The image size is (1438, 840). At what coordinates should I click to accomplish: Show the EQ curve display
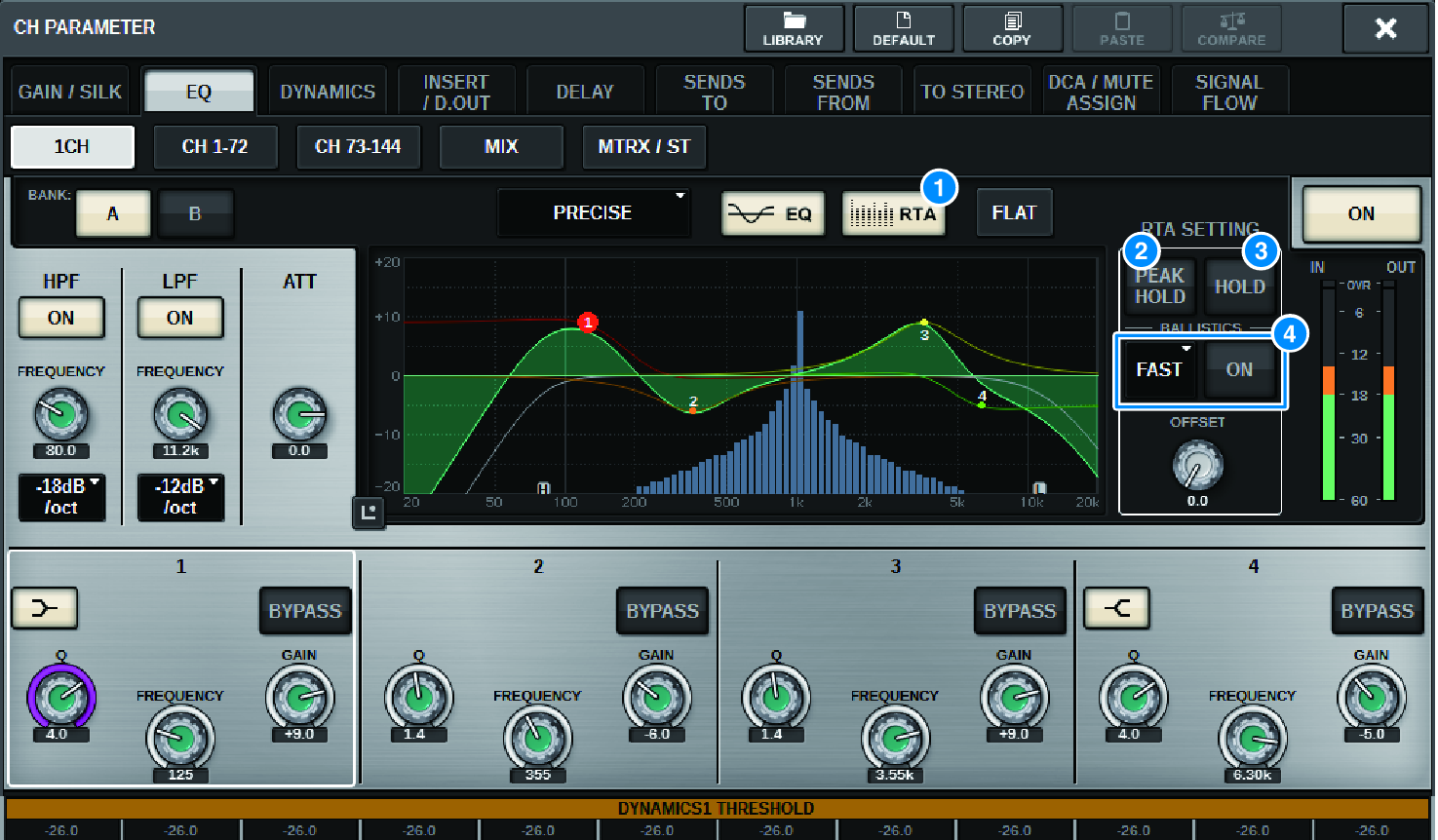(772, 212)
